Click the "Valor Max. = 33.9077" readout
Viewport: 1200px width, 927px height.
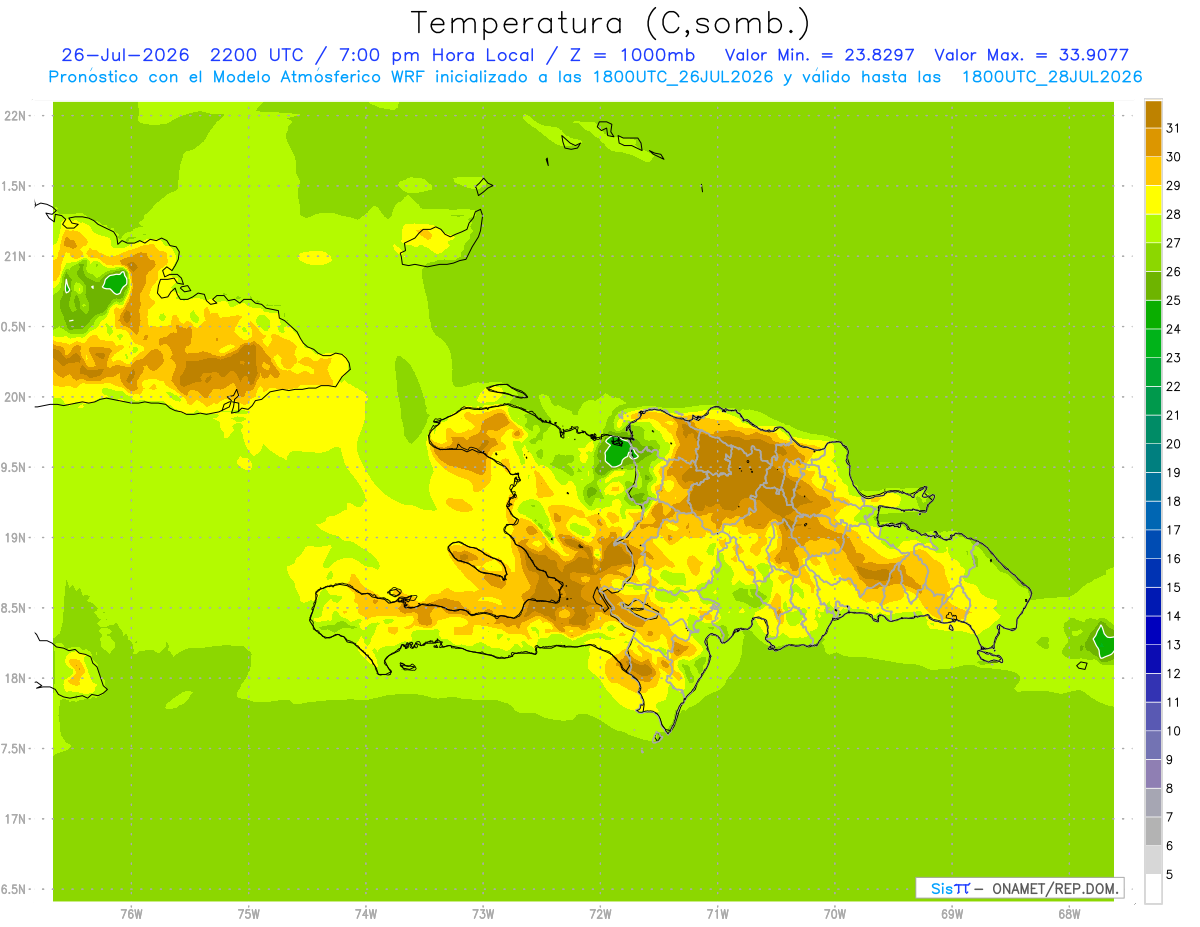point(1031,55)
